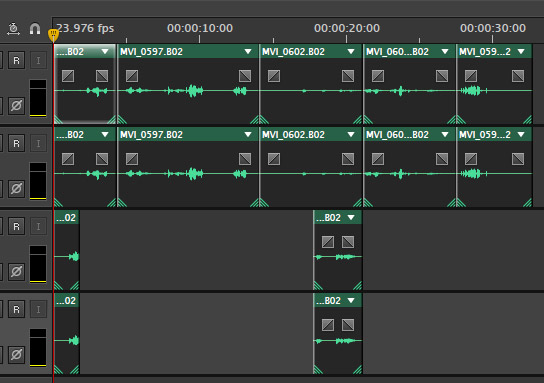Open dropdown arrow of second track MVI_0602.B02 clip
Viewport: 544px width, 383px height.
[351, 135]
